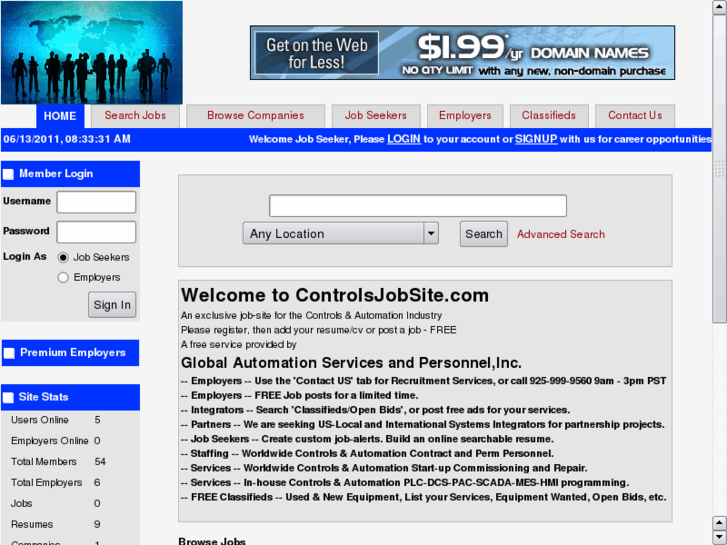727x545 pixels.
Task: Focus the Password input field
Action: coord(96,232)
